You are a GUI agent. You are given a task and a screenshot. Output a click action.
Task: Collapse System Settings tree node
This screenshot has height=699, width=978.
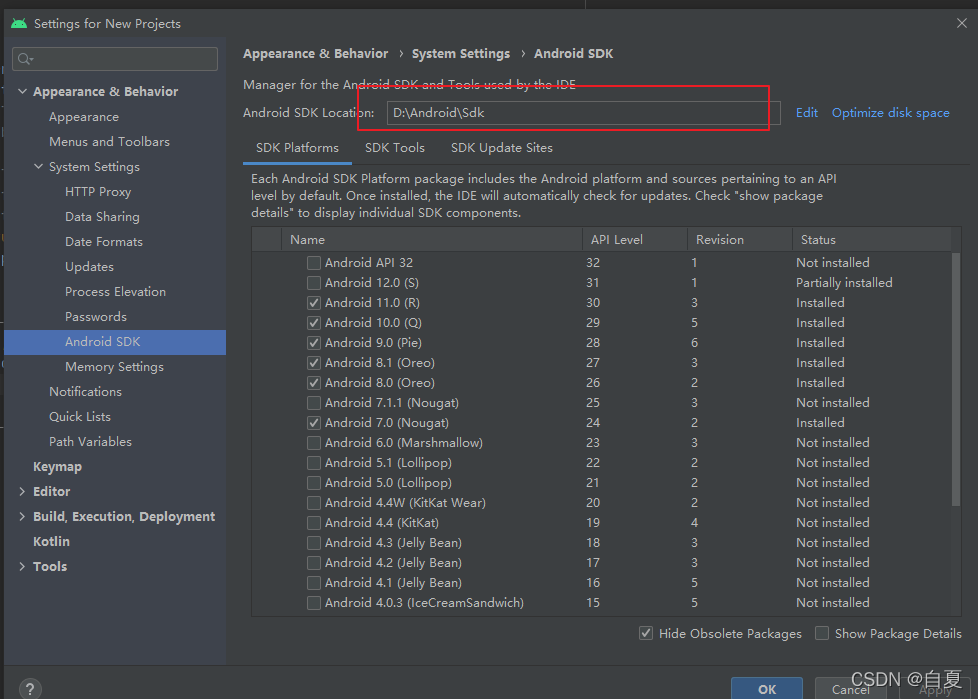click(39, 166)
